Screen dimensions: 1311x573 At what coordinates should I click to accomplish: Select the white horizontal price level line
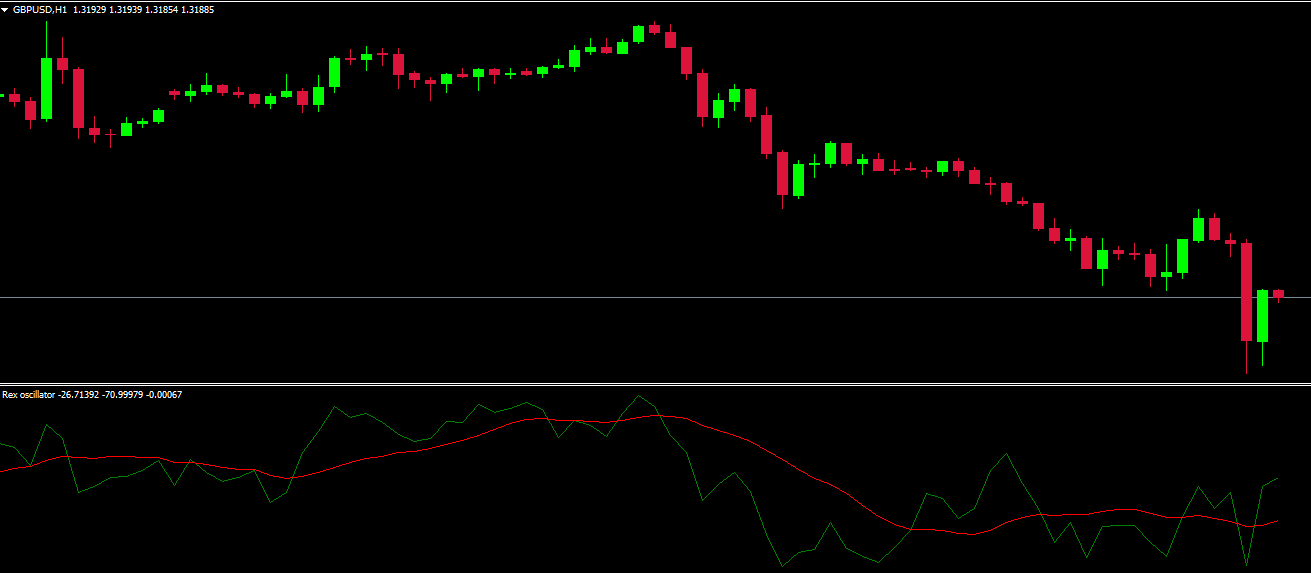click(600, 298)
